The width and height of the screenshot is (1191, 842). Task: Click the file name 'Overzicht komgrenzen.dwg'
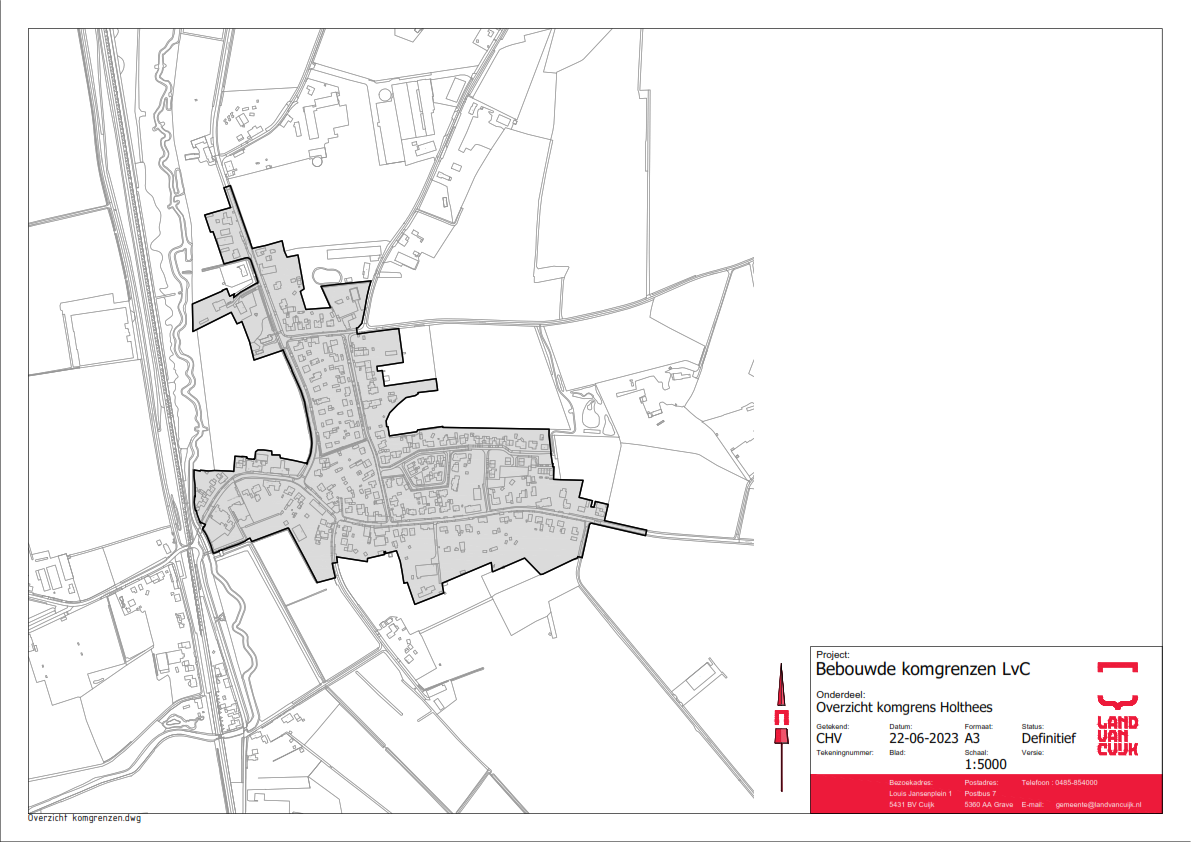[x=85, y=818]
